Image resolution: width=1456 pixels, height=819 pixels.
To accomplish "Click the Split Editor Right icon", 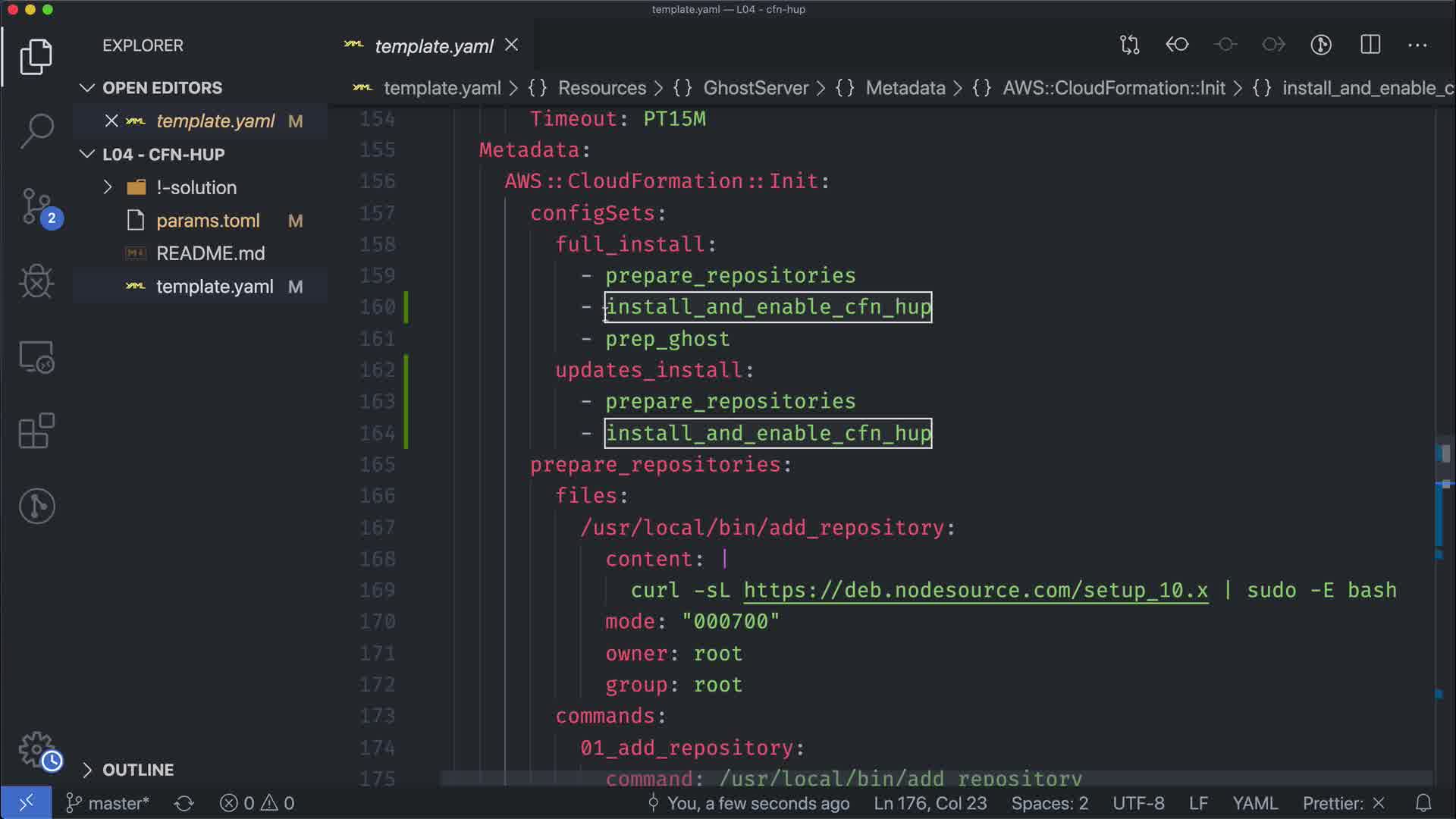I will tap(1370, 45).
